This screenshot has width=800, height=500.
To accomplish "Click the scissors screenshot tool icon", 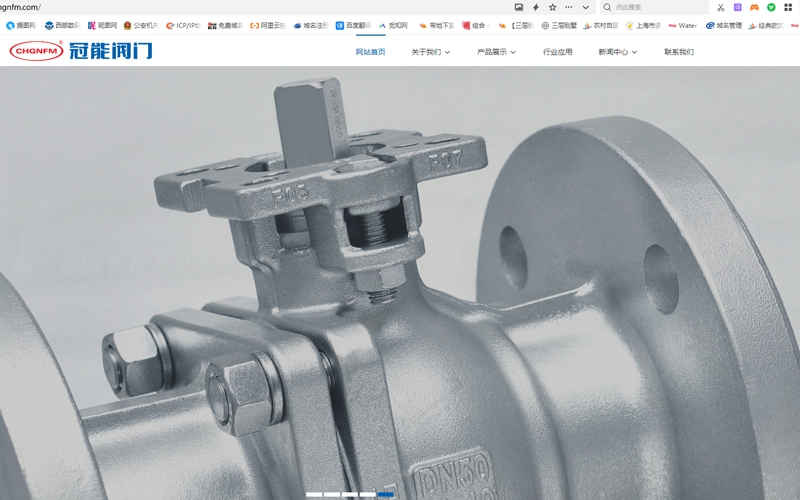I will click(720, 7).
